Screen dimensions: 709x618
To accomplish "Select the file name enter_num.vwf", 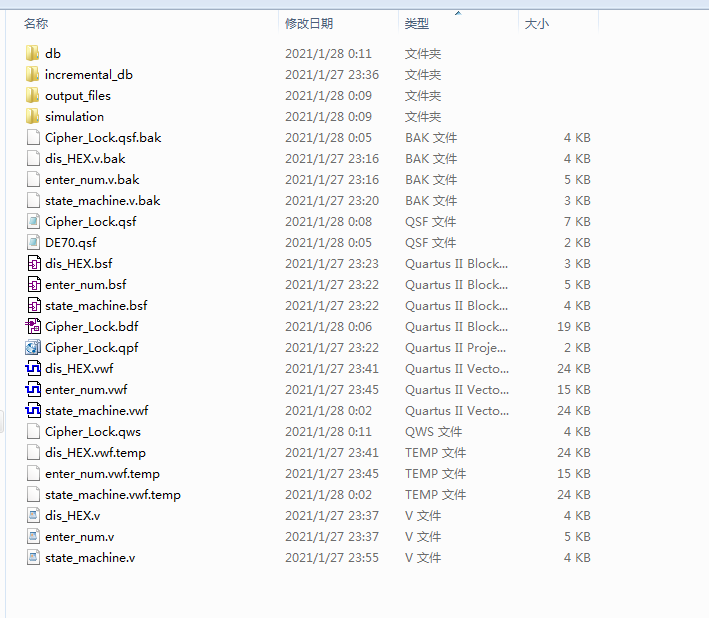I will pos(86,390).
